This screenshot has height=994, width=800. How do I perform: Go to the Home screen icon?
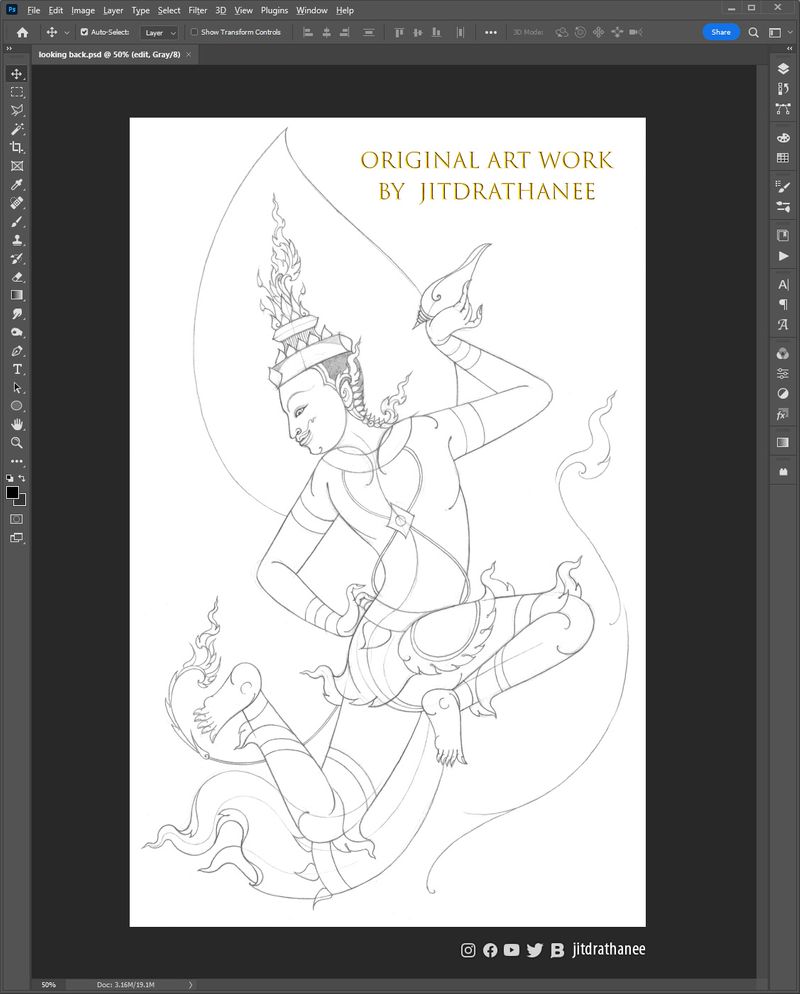coord(22,32)
